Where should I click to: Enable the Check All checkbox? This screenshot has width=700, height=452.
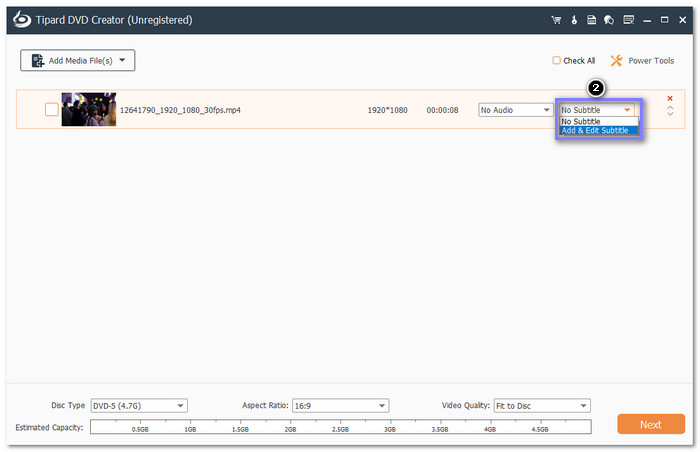pos(556,60)
